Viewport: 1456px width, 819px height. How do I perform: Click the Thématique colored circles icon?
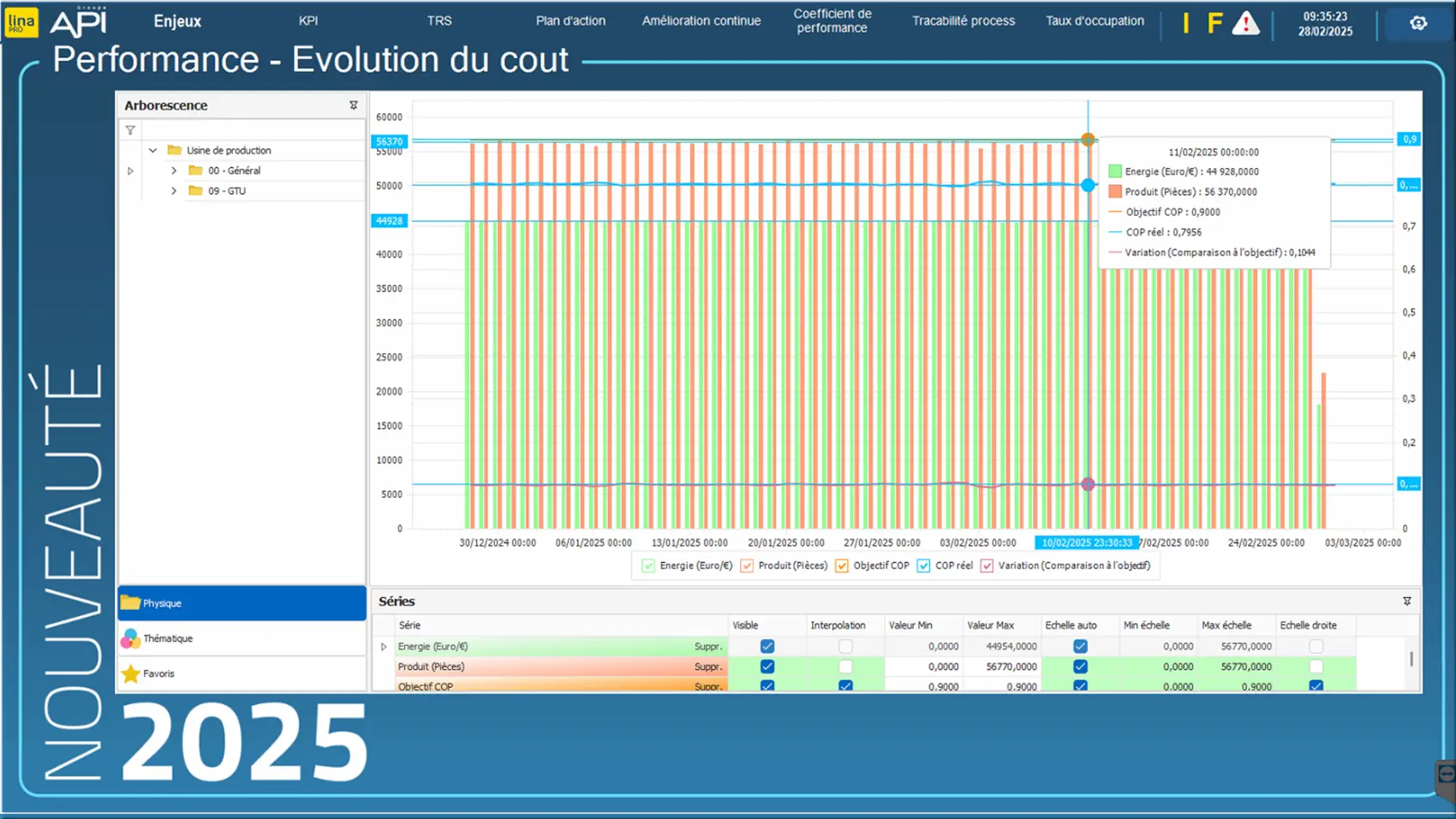point(131,639)
